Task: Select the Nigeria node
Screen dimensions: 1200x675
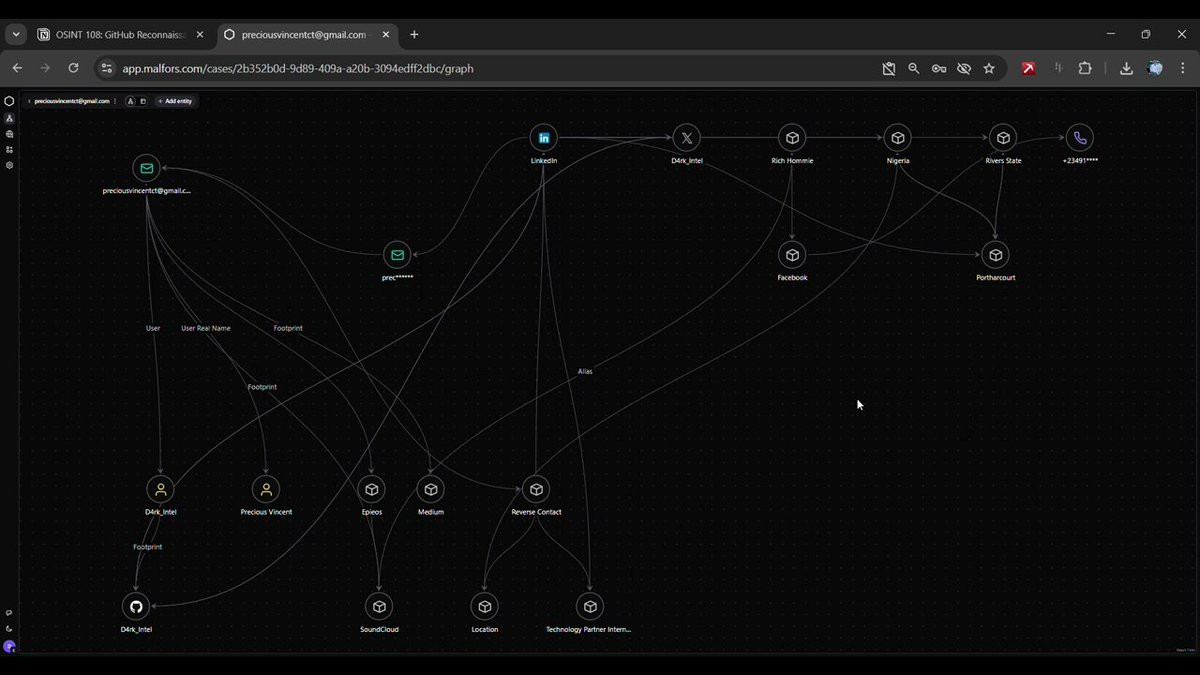Action: pyautogui.click(x=898, y=138)
